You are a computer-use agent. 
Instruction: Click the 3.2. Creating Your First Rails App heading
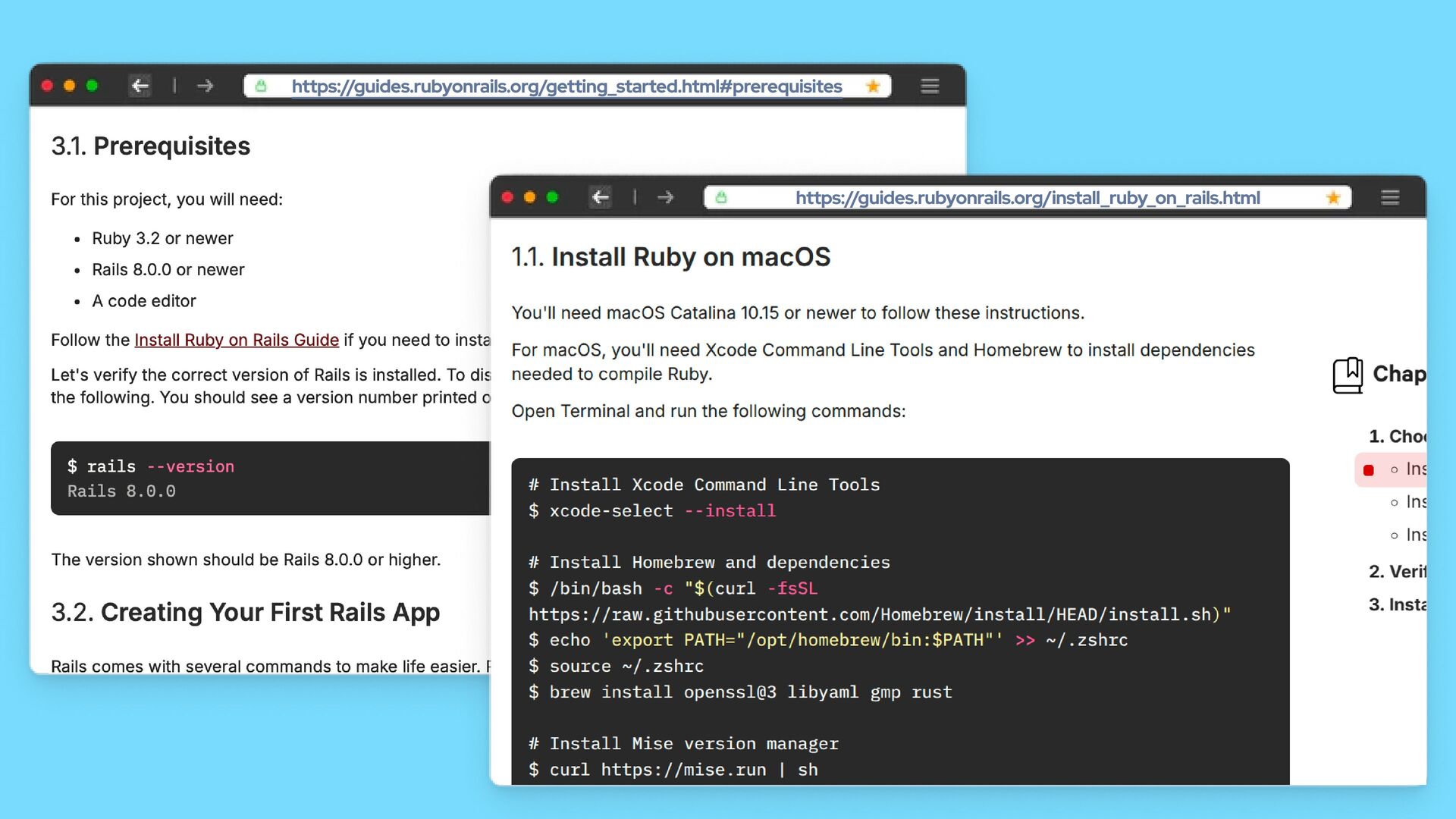point(245,613)
